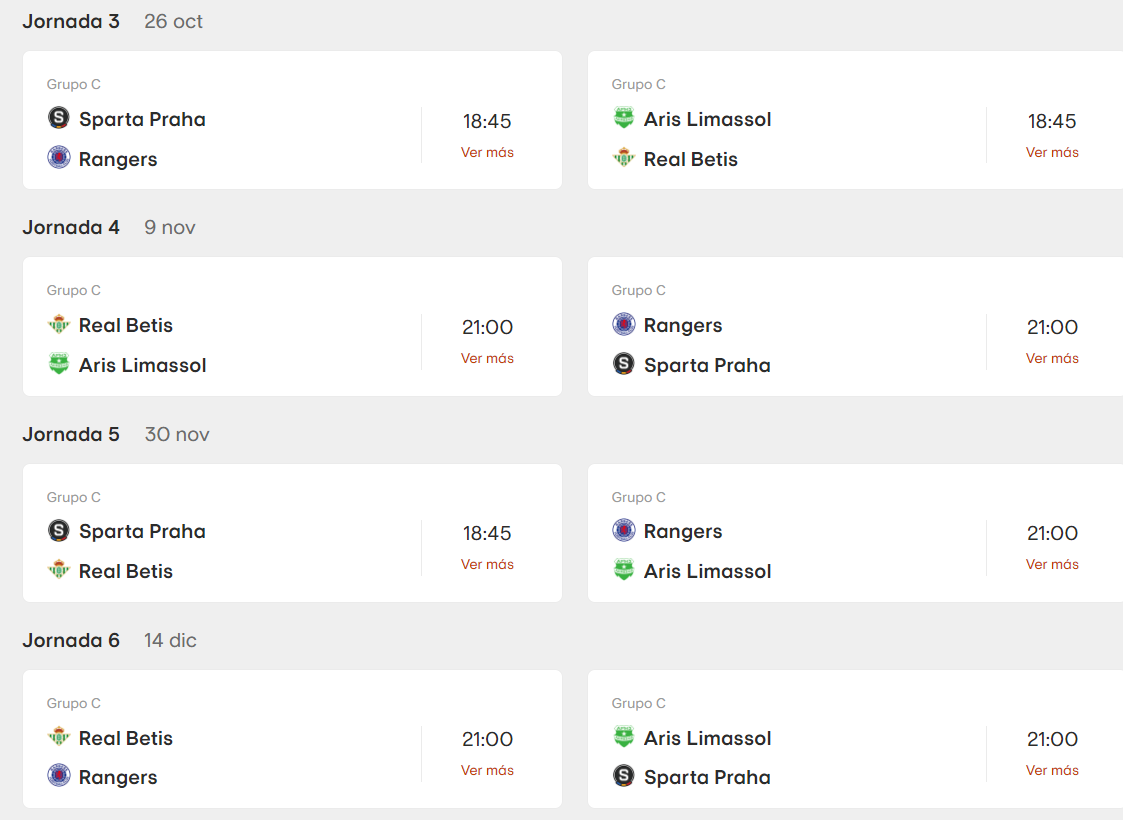Select Aris Limassol crest in Jornada 5
1123x820 pixels.
tap(624, 571)
